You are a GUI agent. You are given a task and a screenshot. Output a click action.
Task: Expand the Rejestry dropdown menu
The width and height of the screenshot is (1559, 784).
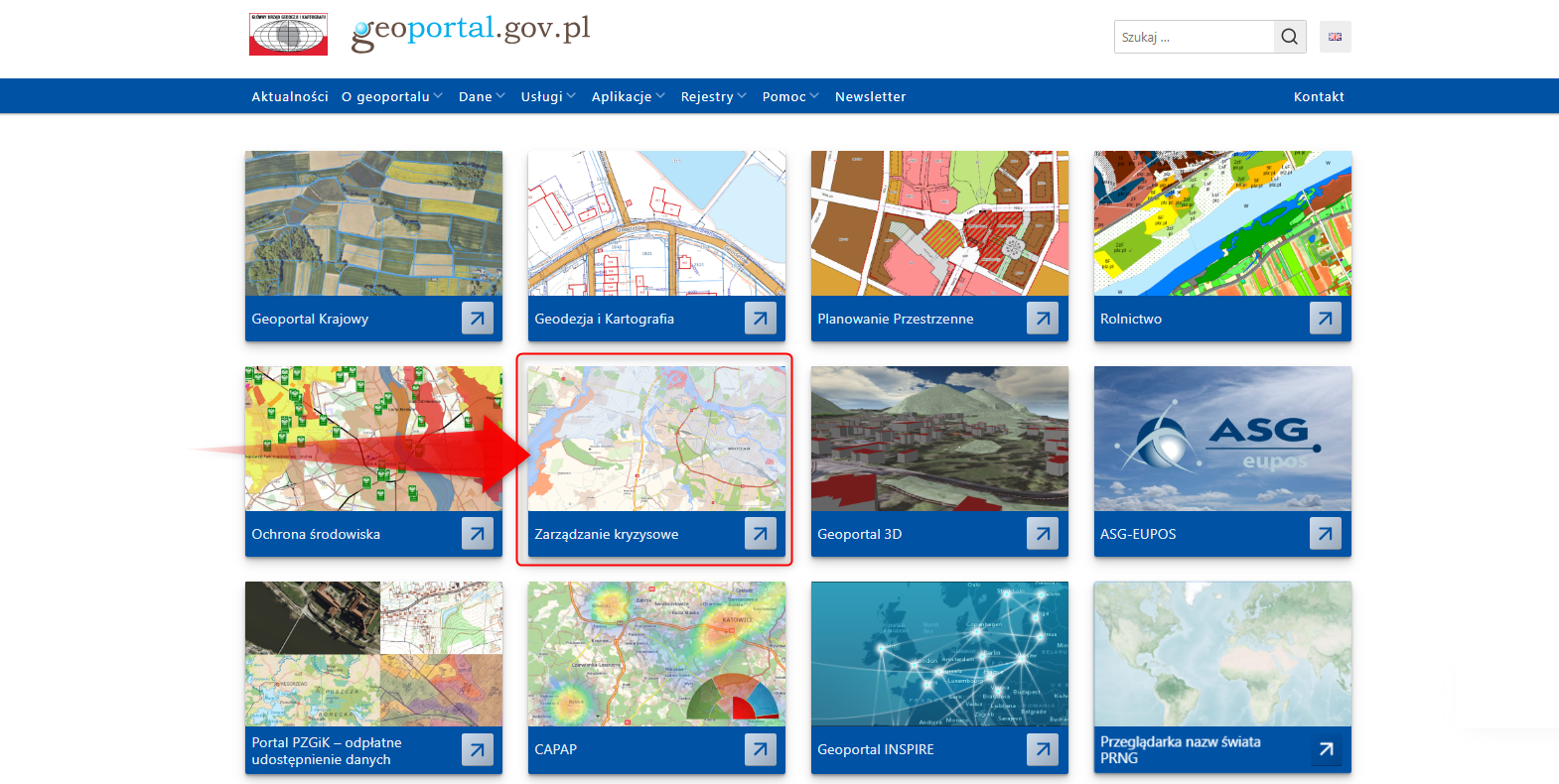click(713, 96)
